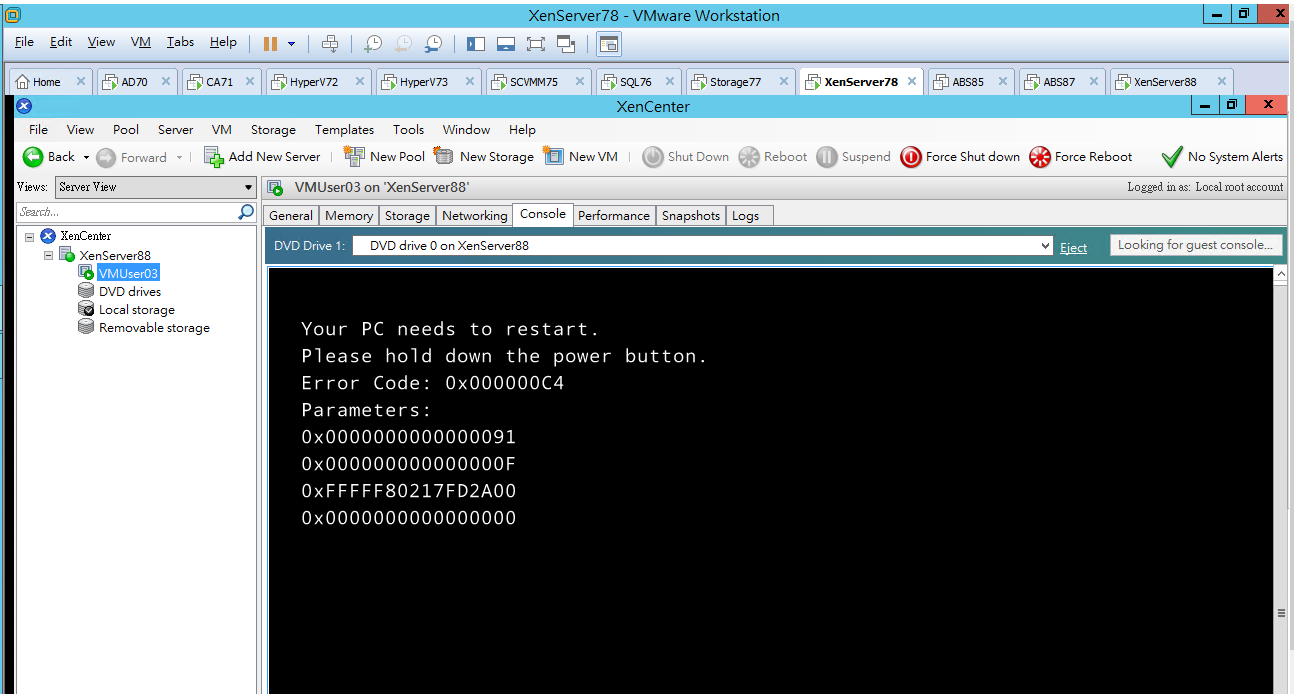Open the XenCenter Tools menu

[408, 130]
